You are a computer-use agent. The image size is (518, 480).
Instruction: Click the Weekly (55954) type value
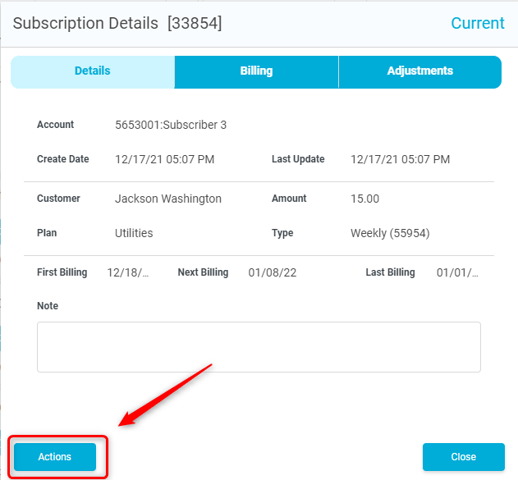tap(390, 233)
